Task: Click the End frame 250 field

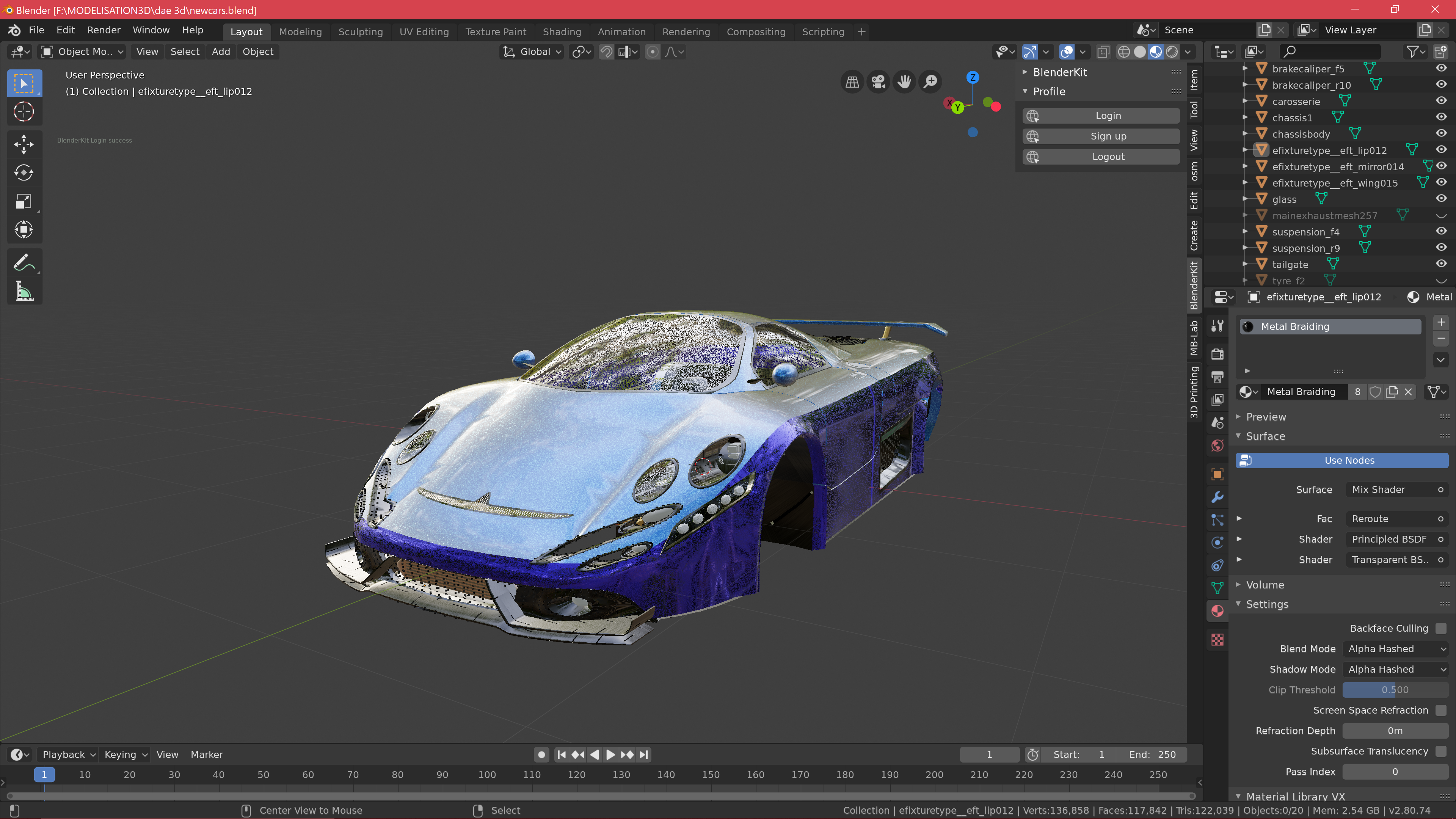Action: coord(1152,755)
